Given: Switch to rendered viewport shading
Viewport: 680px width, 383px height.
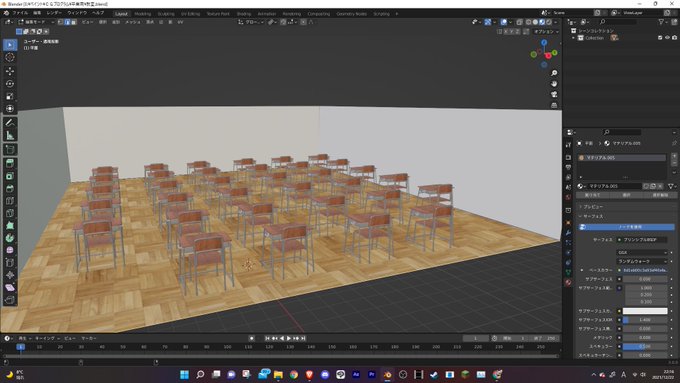Looking at the screenshot, I should coord(549,22).
